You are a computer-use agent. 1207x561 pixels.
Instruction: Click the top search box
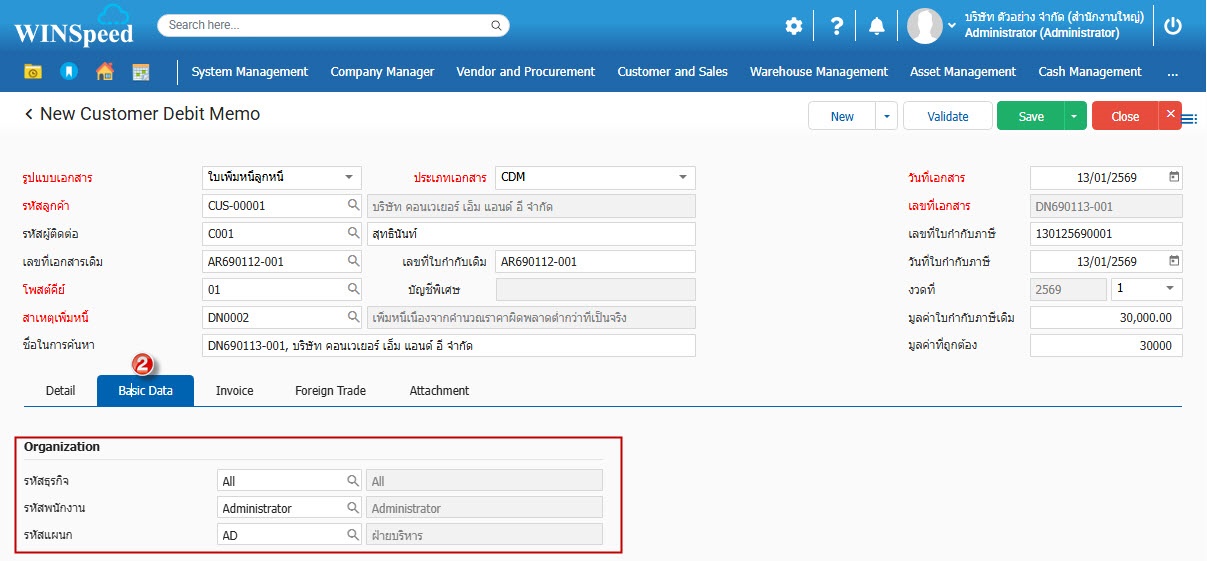click(x=333, y=25)
